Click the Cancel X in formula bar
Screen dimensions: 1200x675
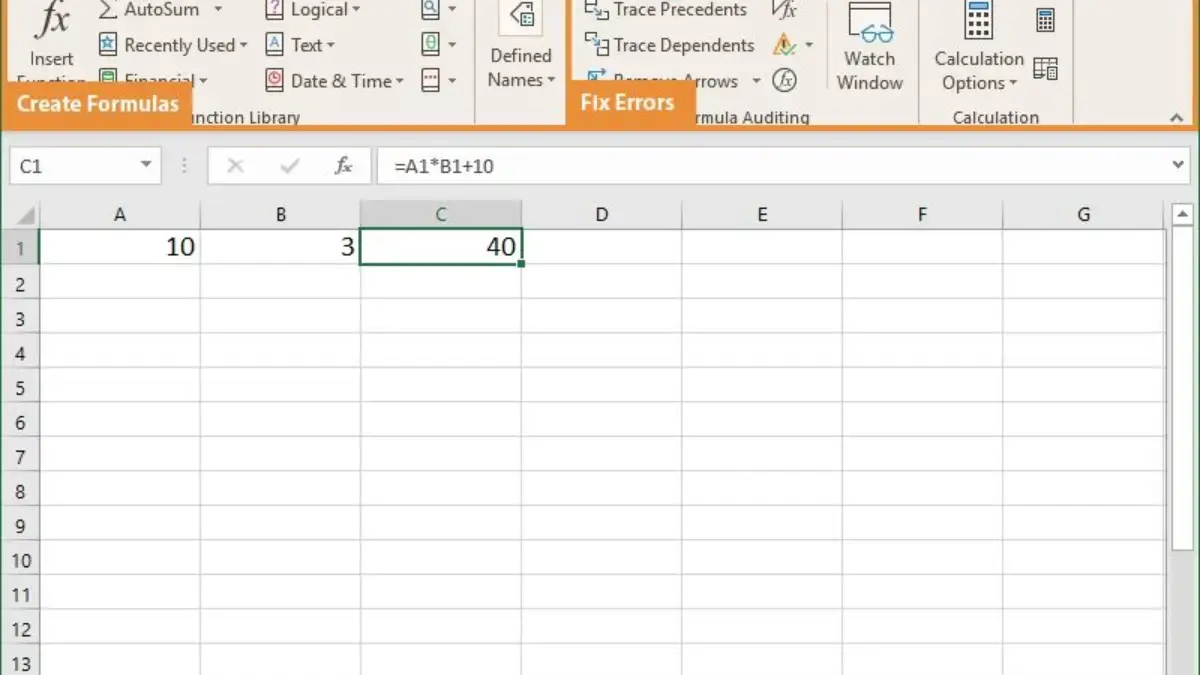(235, 166)
